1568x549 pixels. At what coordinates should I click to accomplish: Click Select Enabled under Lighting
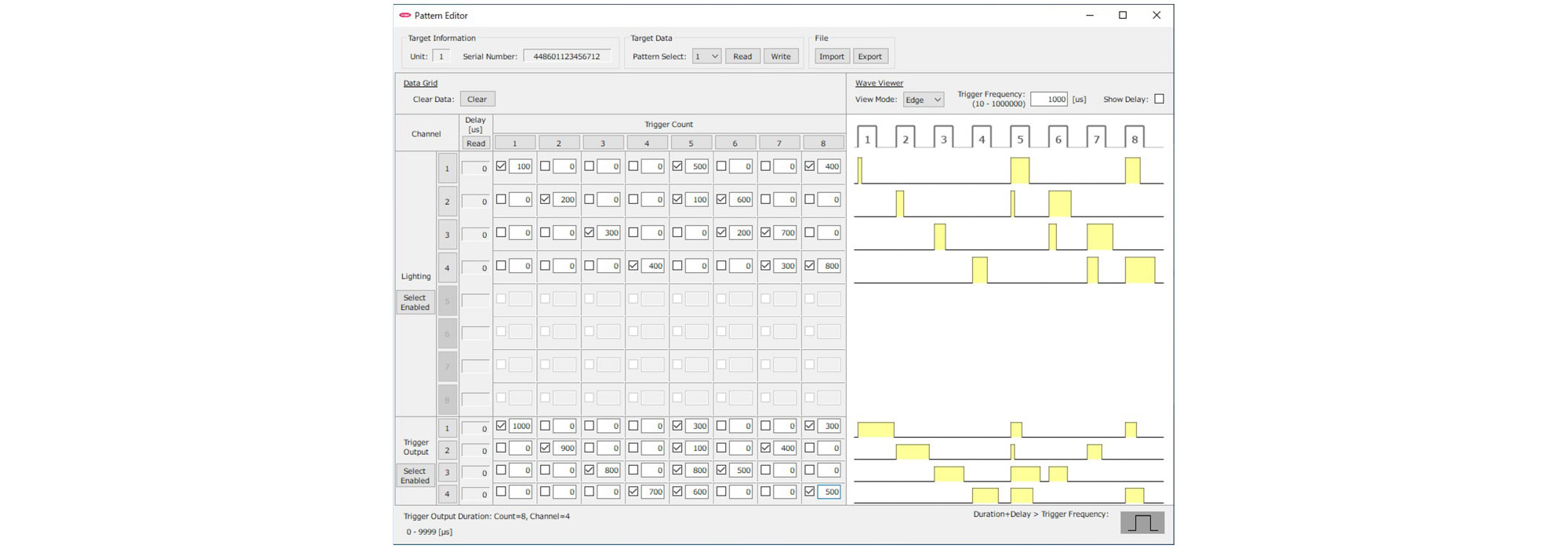[x=415, y=303]
